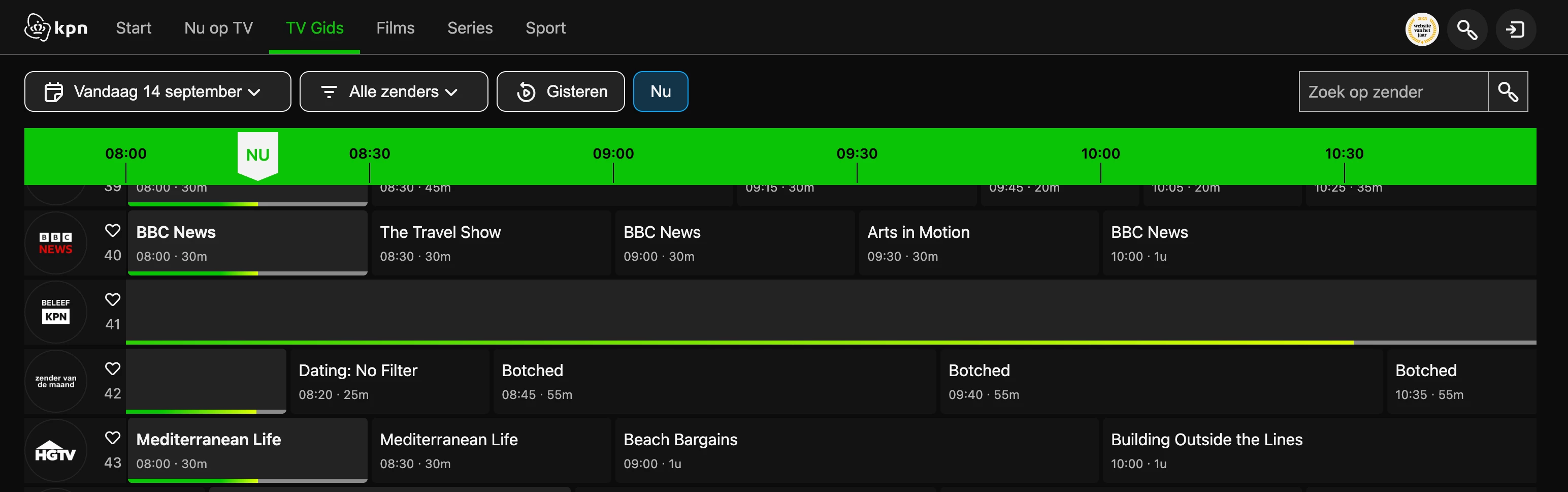
Task: Open the Beleef KPN channel logo
Action: tap(55, 312)
